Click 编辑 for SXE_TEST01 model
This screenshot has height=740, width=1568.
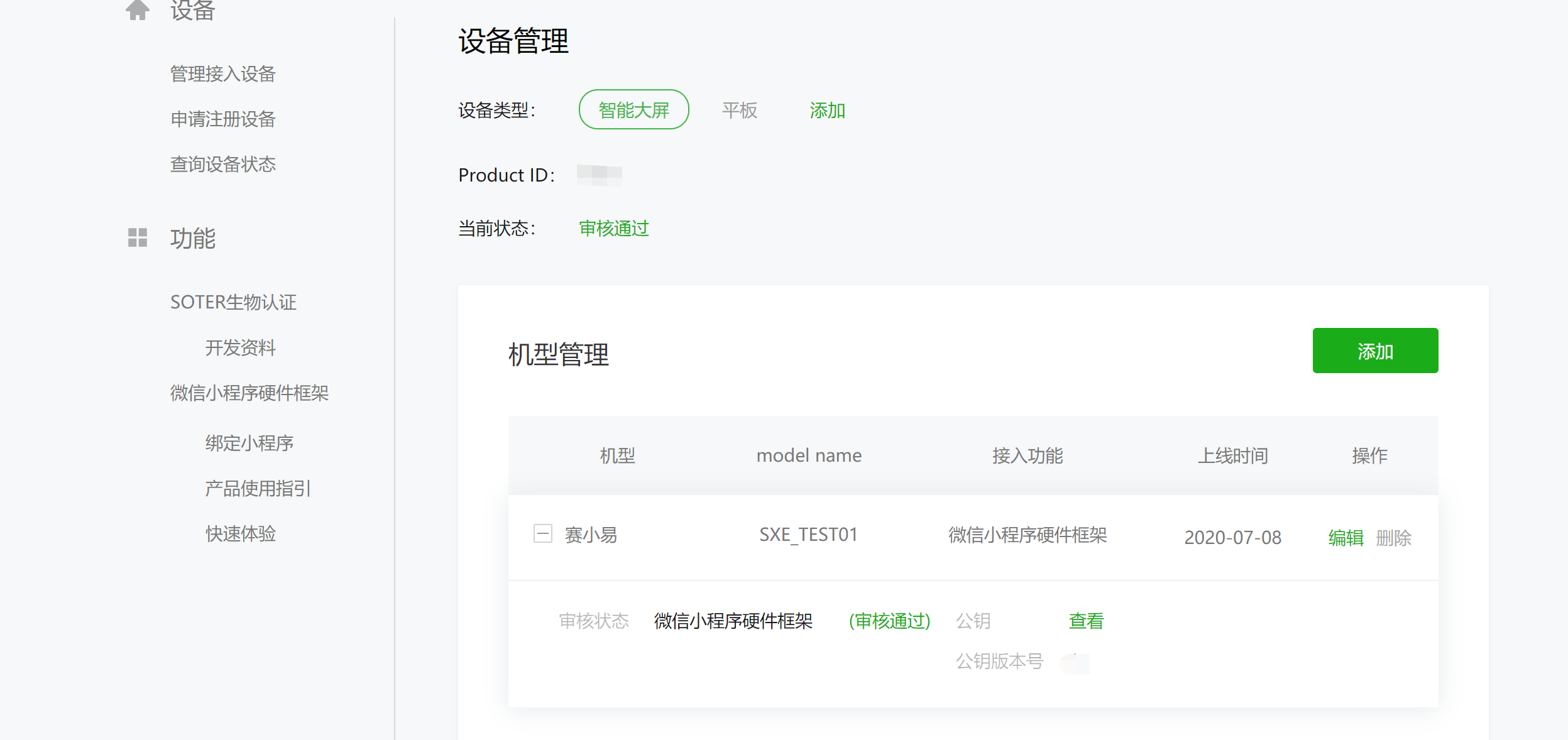click(1346, 538)
